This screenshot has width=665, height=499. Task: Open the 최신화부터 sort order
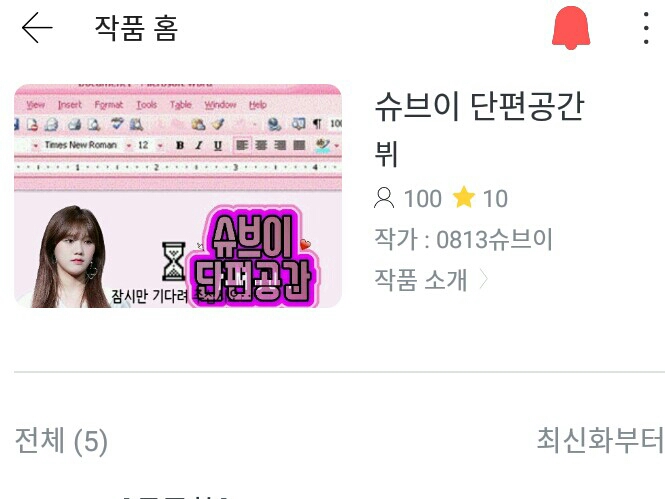tap(600, 440)
